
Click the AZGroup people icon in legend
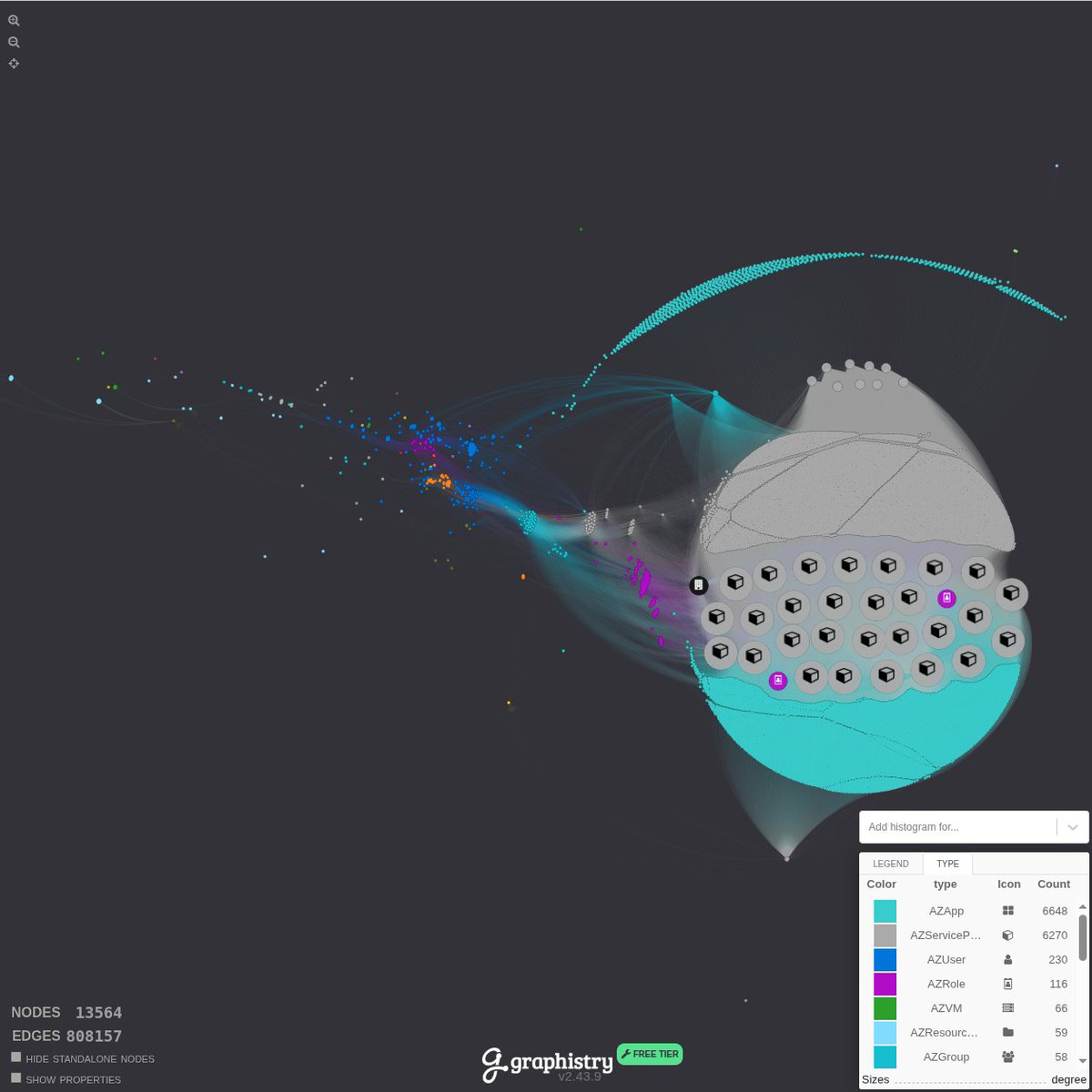click(x=1008, y=1057)
